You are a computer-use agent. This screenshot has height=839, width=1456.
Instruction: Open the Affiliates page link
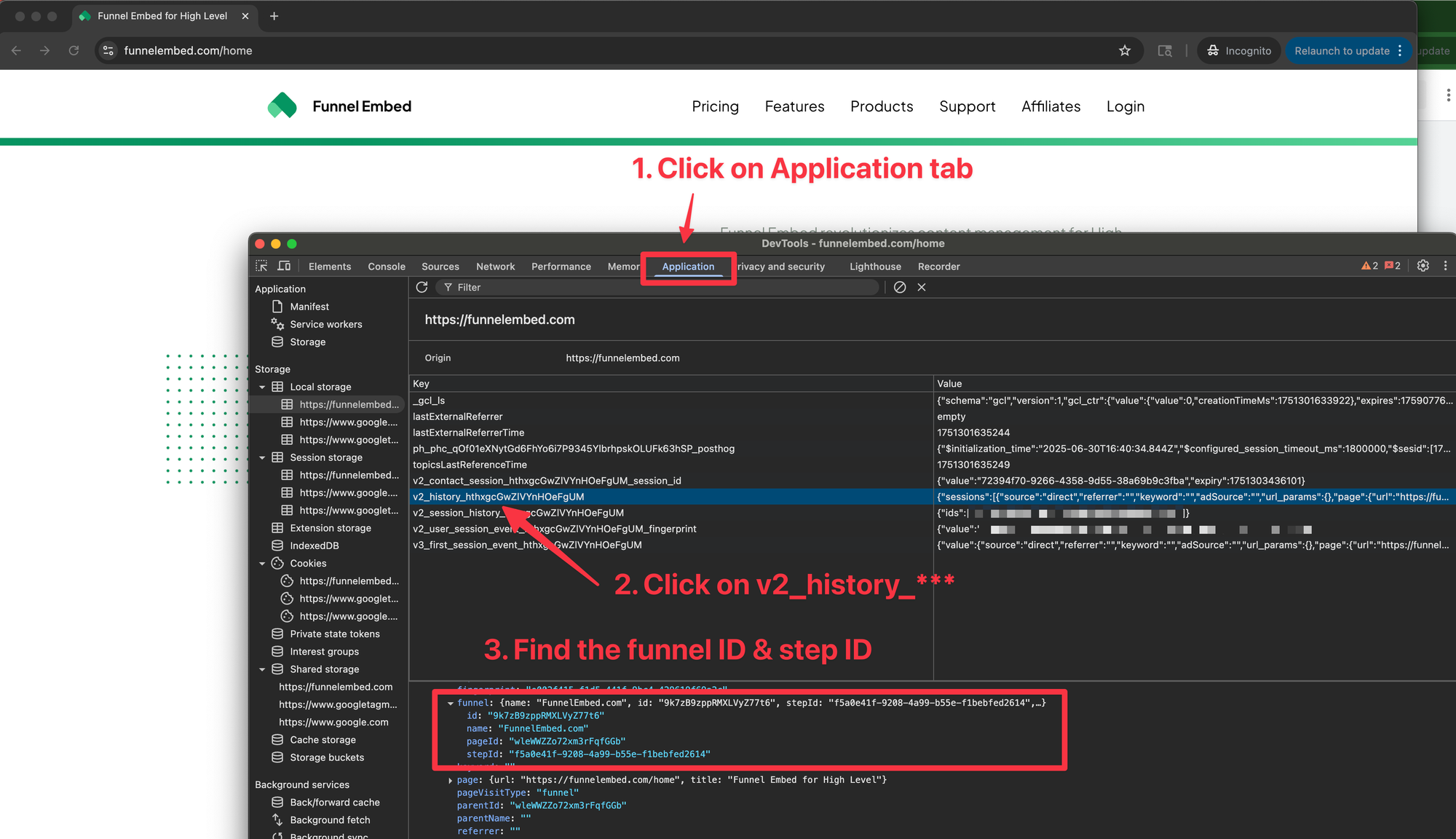click(x=1051, y=106)
